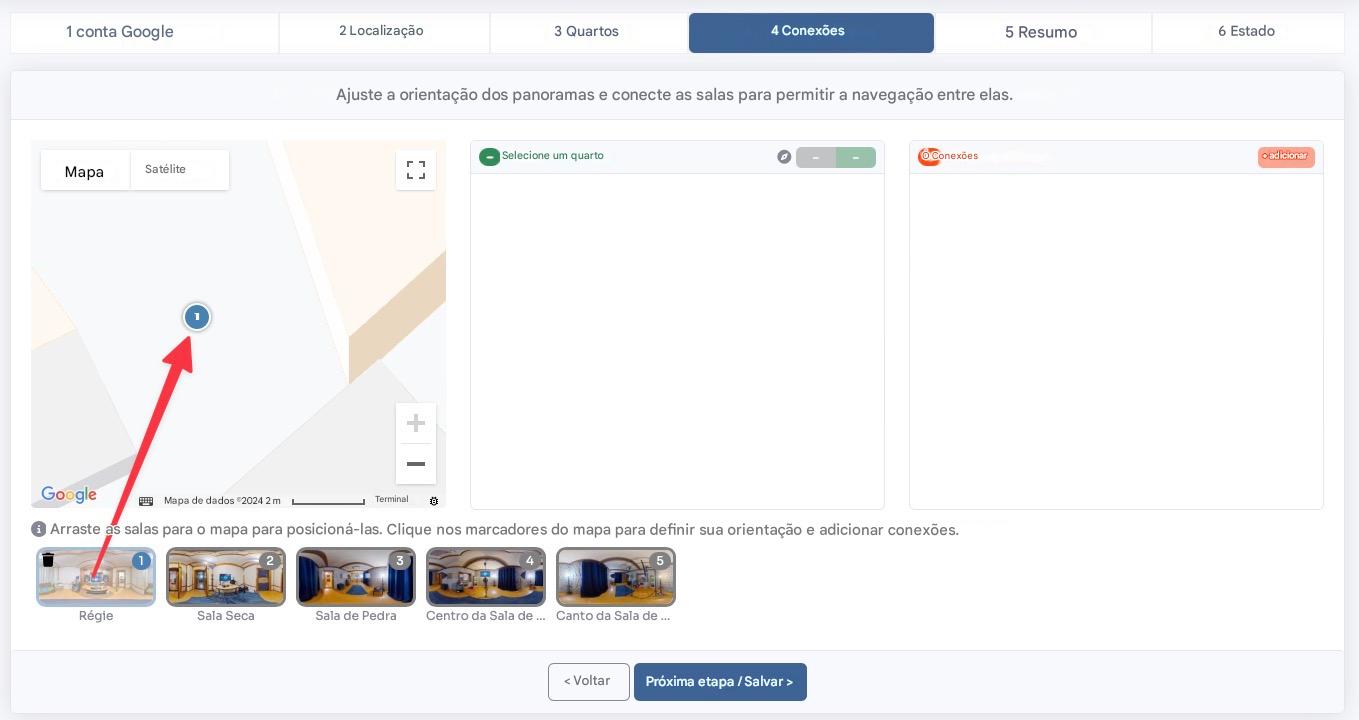Click the '+ adicionar' connection button
The height and width of the screenshot is (720, 1359).
click(x=1286, y=157)
